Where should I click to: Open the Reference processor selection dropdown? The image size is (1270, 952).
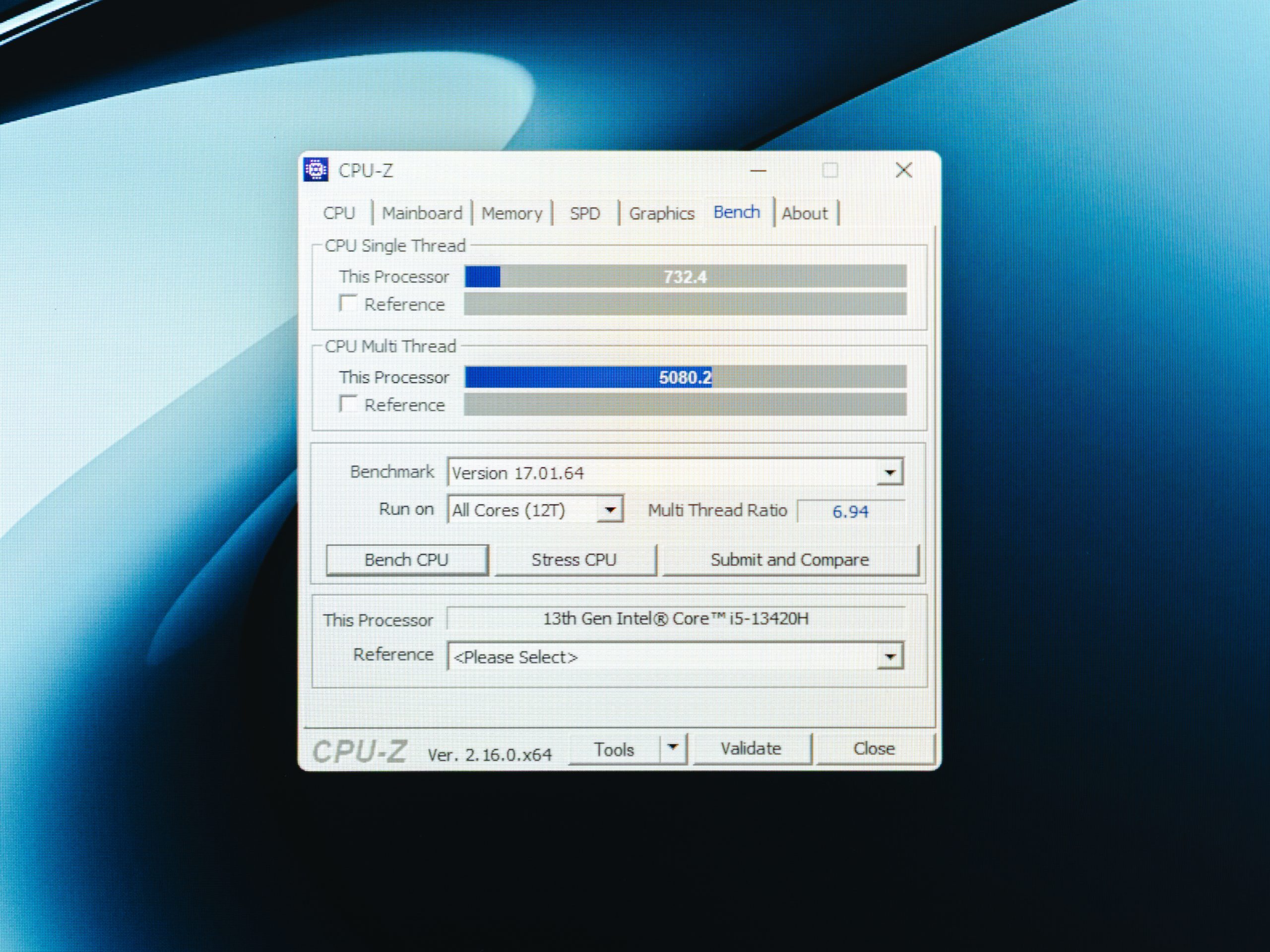889,656
